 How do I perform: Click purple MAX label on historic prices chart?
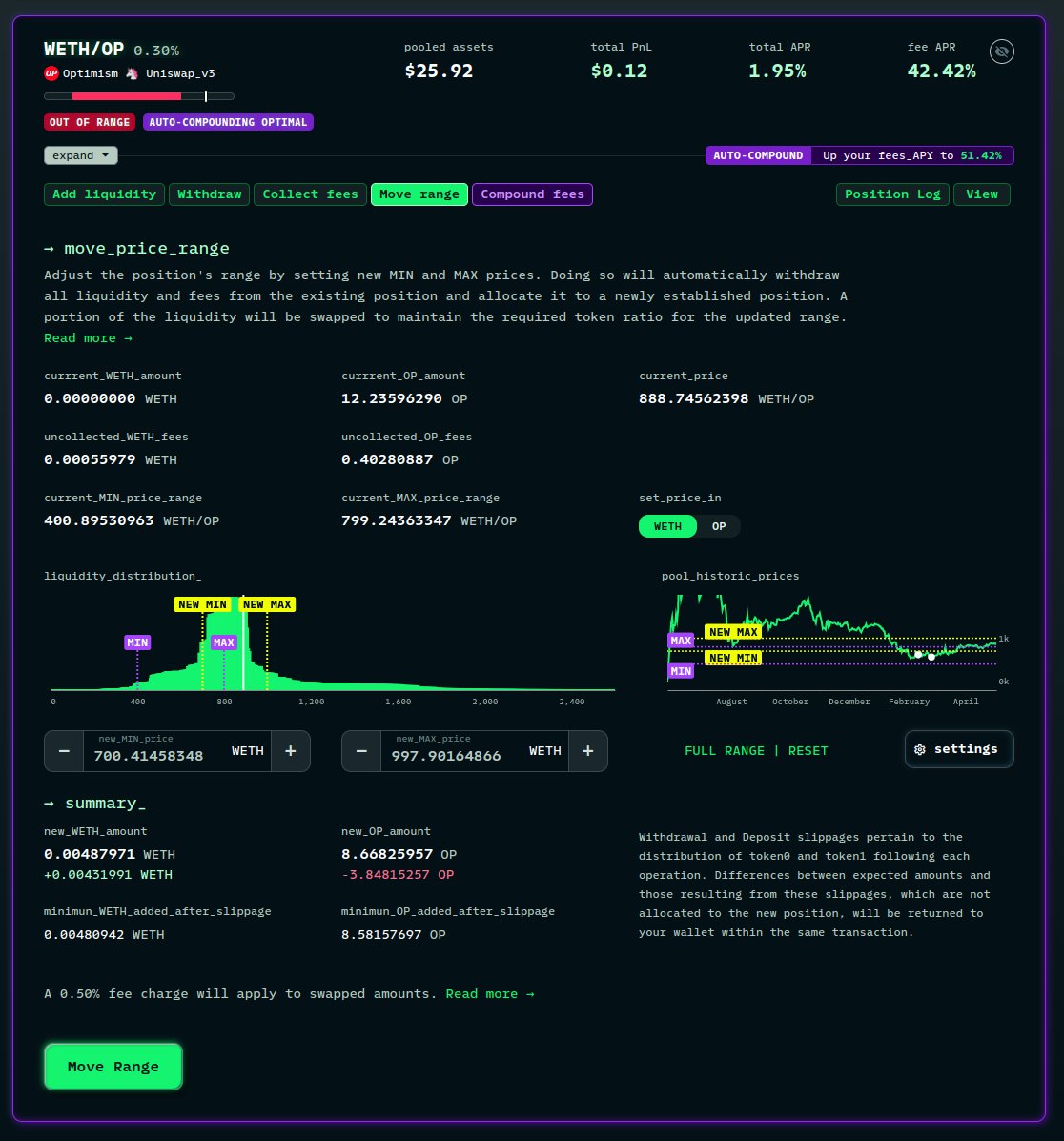tap(681, 641)
